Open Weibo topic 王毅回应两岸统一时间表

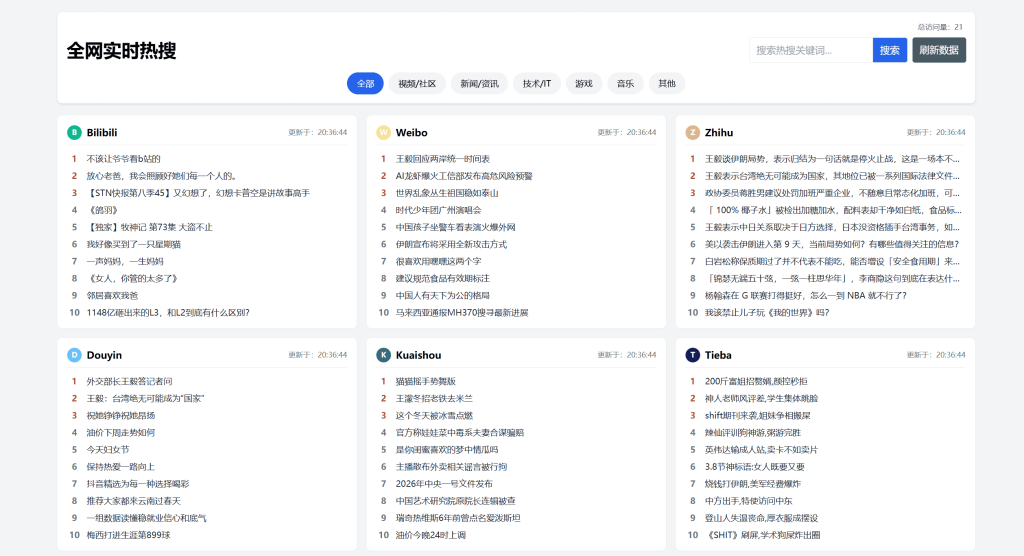(442, 159)
